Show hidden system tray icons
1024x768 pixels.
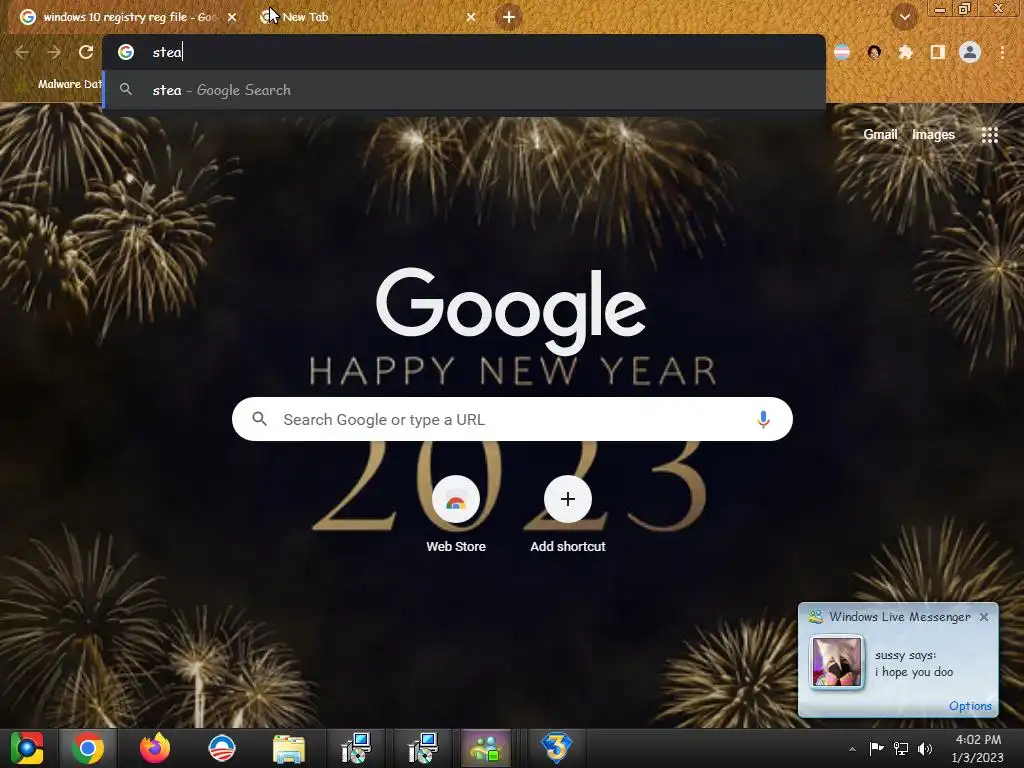(852, 749)
